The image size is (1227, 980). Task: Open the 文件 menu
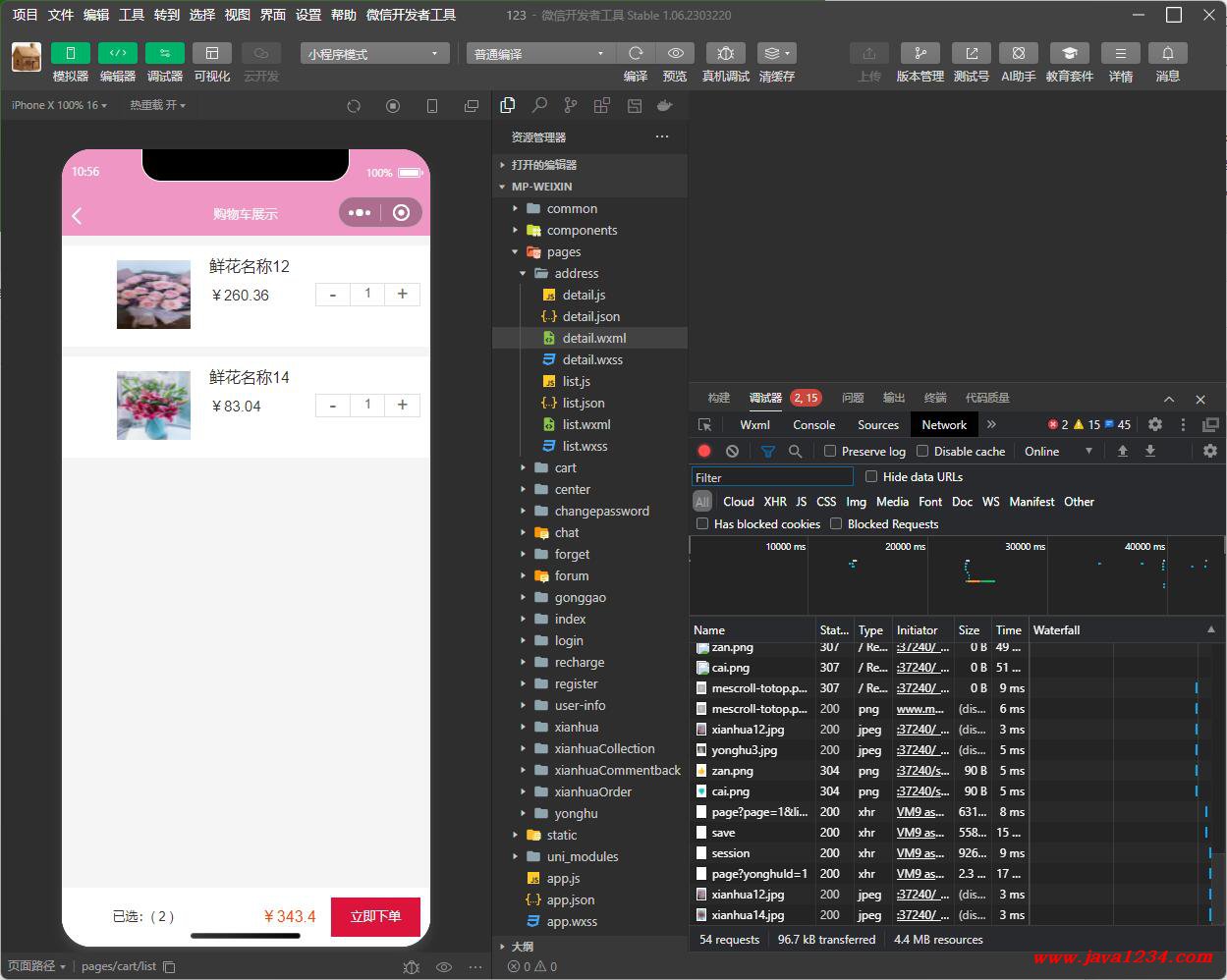click(x=61, y=15)
